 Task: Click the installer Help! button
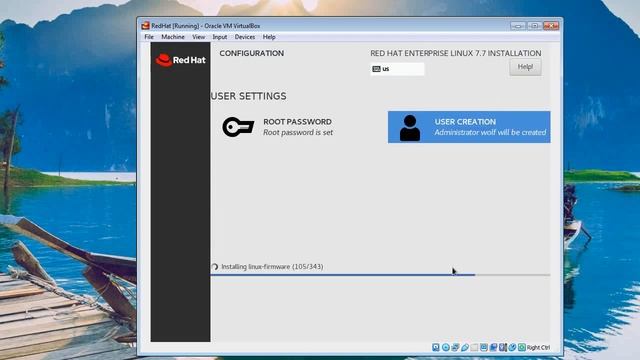(525, 67)
